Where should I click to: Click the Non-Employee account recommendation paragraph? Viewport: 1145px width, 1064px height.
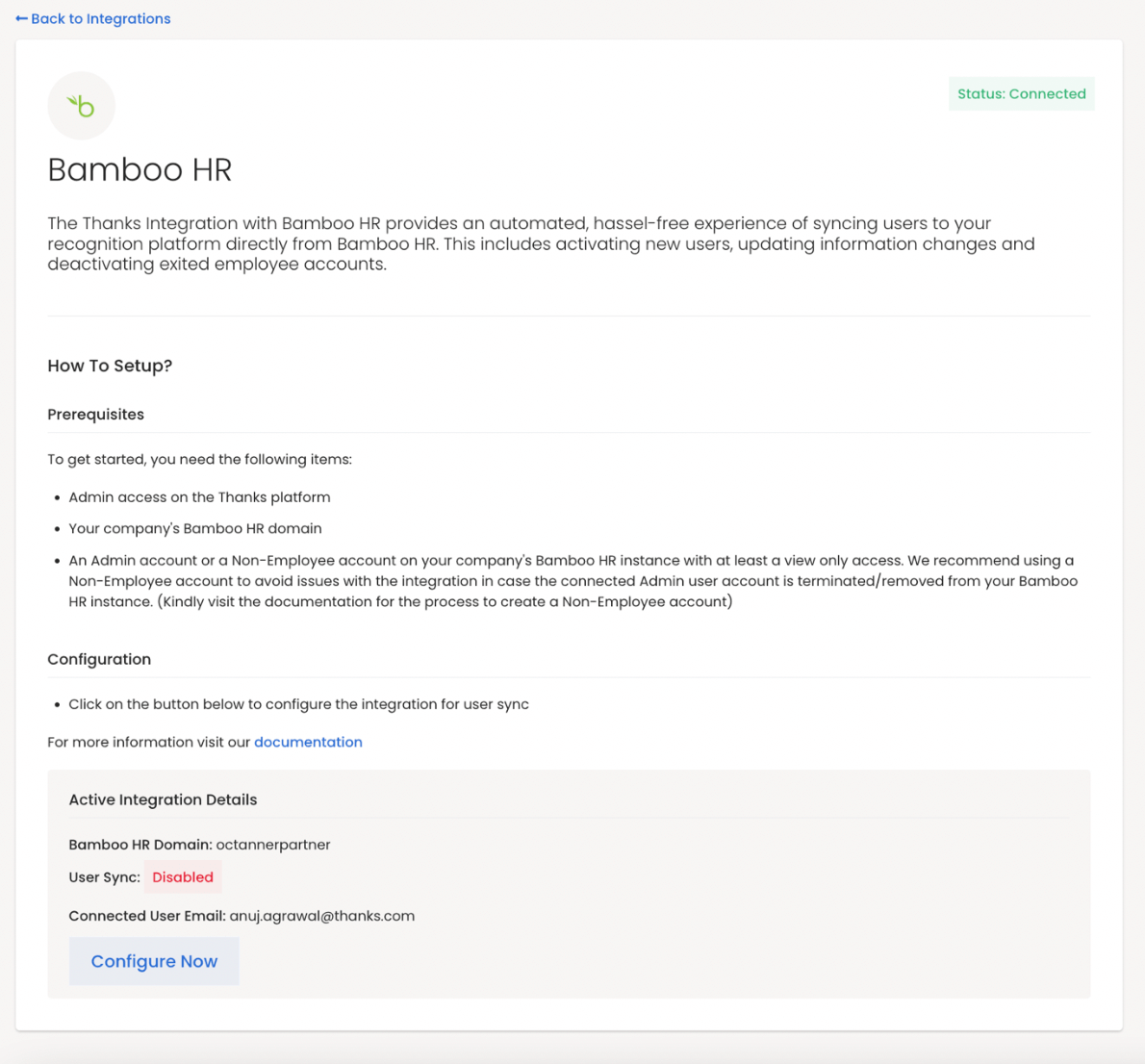click(x=572, y=581)
